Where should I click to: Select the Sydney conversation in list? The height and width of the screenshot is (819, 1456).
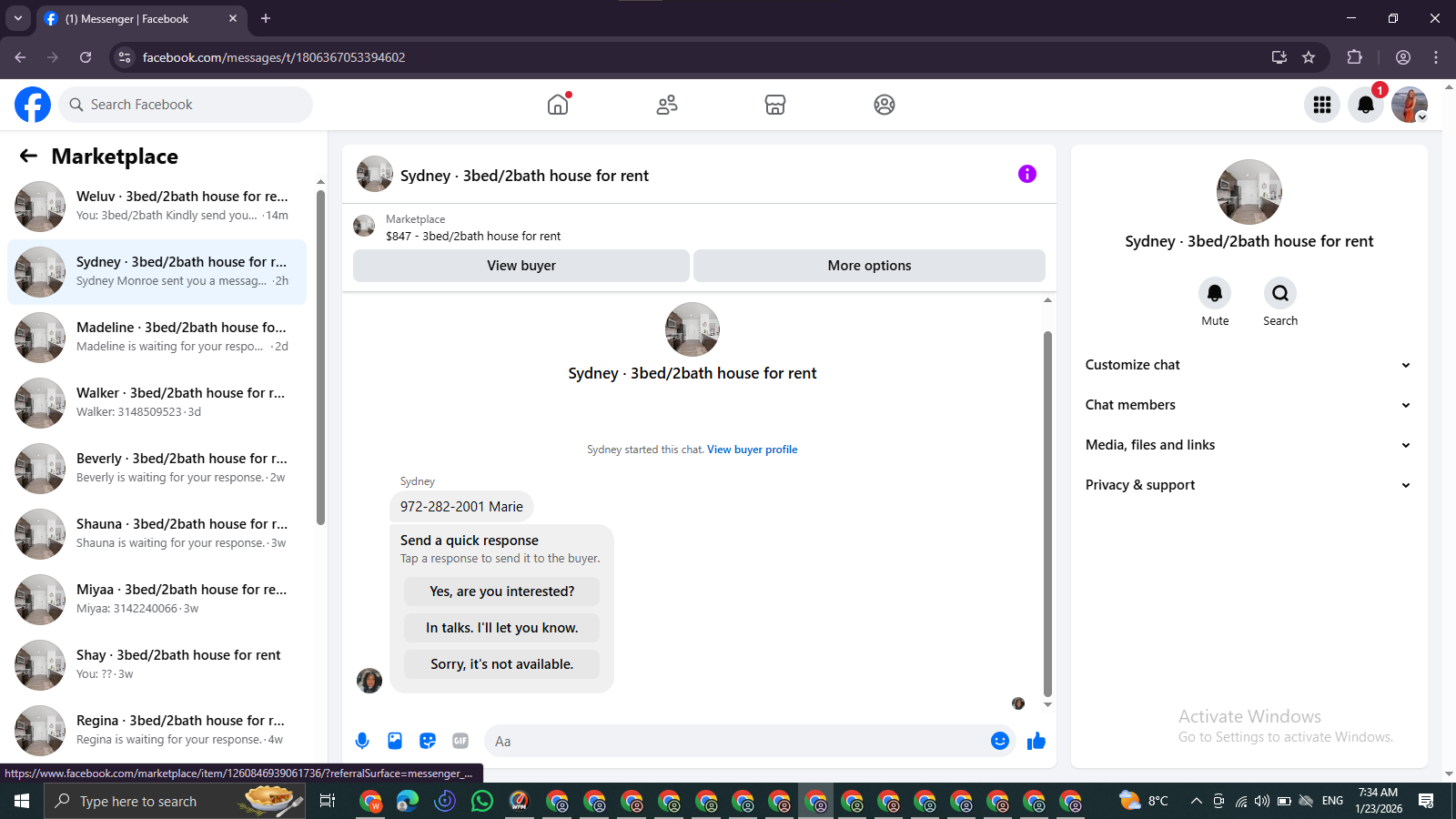[x=157, y=272]
